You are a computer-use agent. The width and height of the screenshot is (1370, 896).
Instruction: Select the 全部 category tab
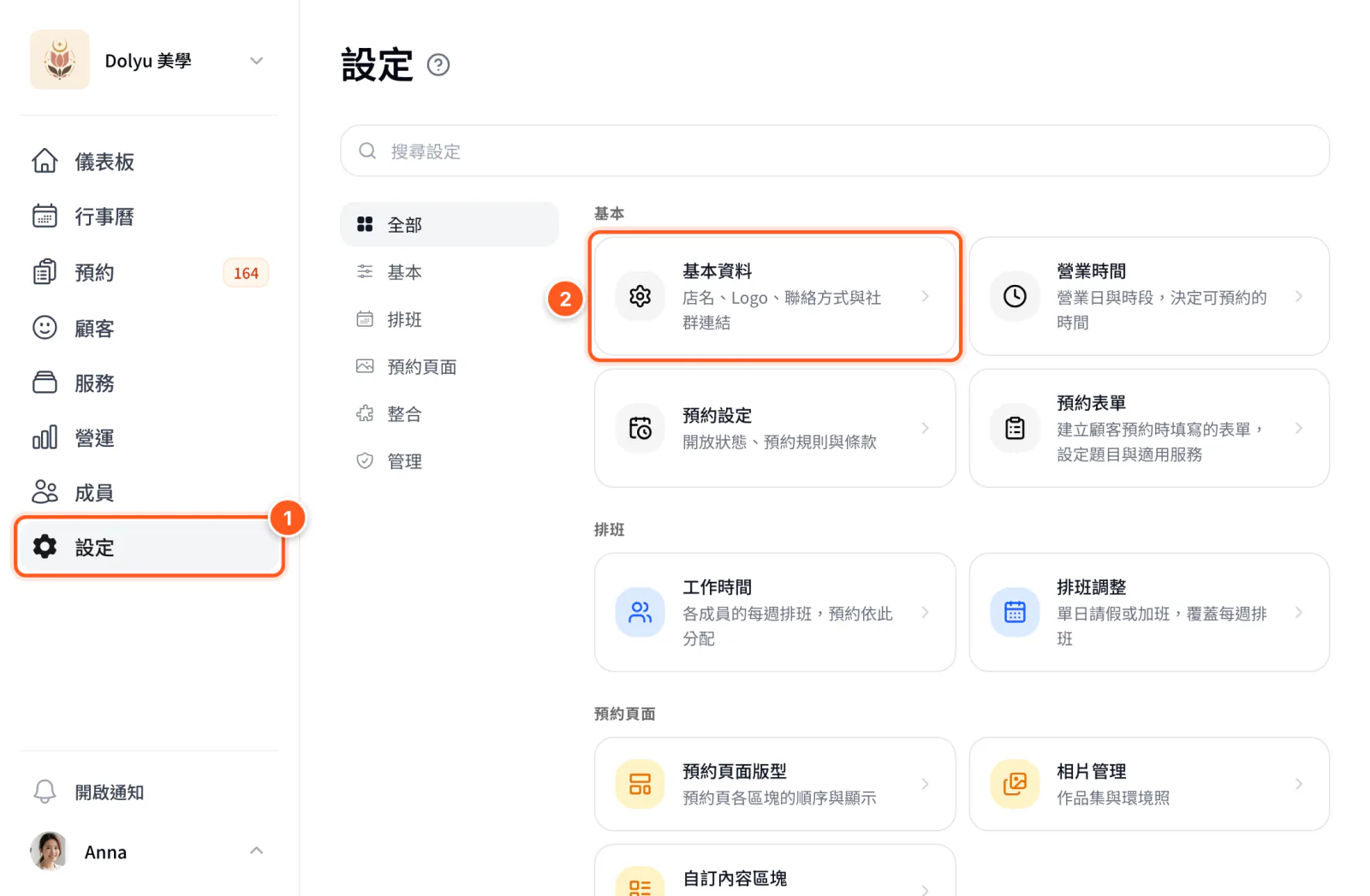450,224
